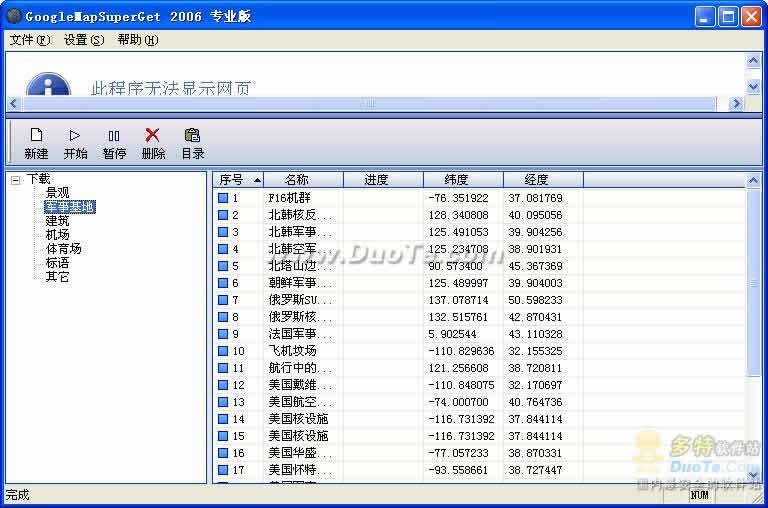The height and width of the screenshot is (508, 768).
Task: Click the blue icon of row 12 美国戴维
Action: [223, 385]
